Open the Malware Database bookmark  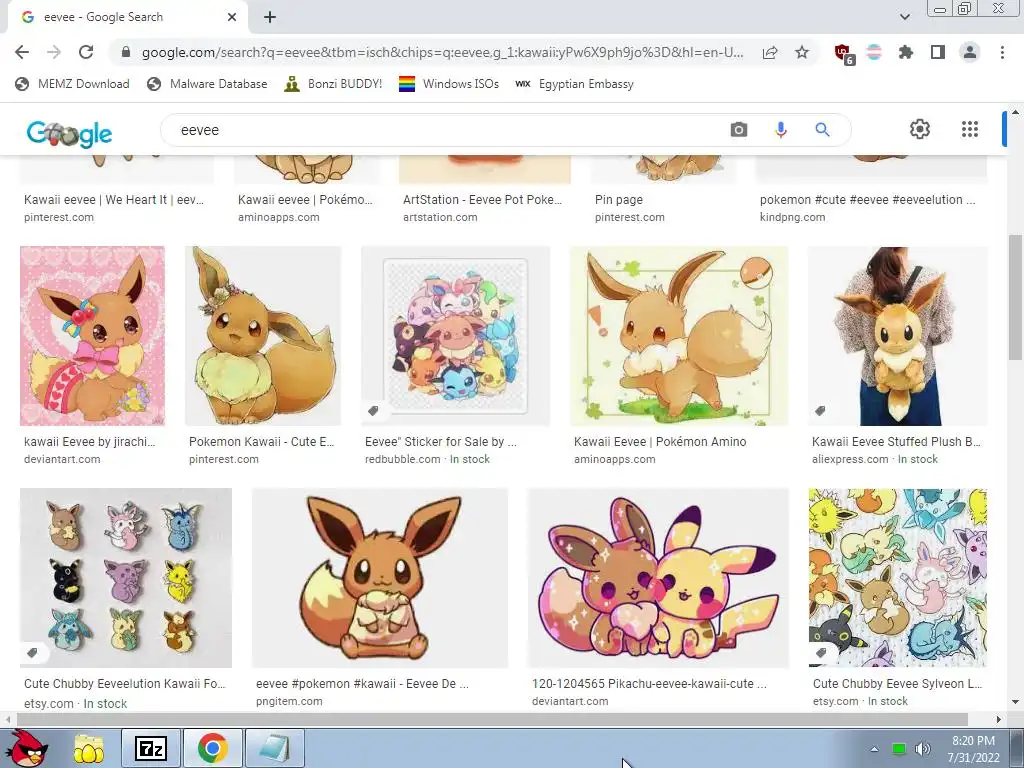pyautogui.click(x=207, y=84)
